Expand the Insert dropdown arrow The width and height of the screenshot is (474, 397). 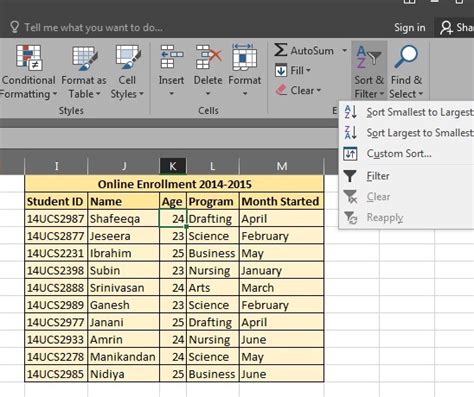coord(171,94)
